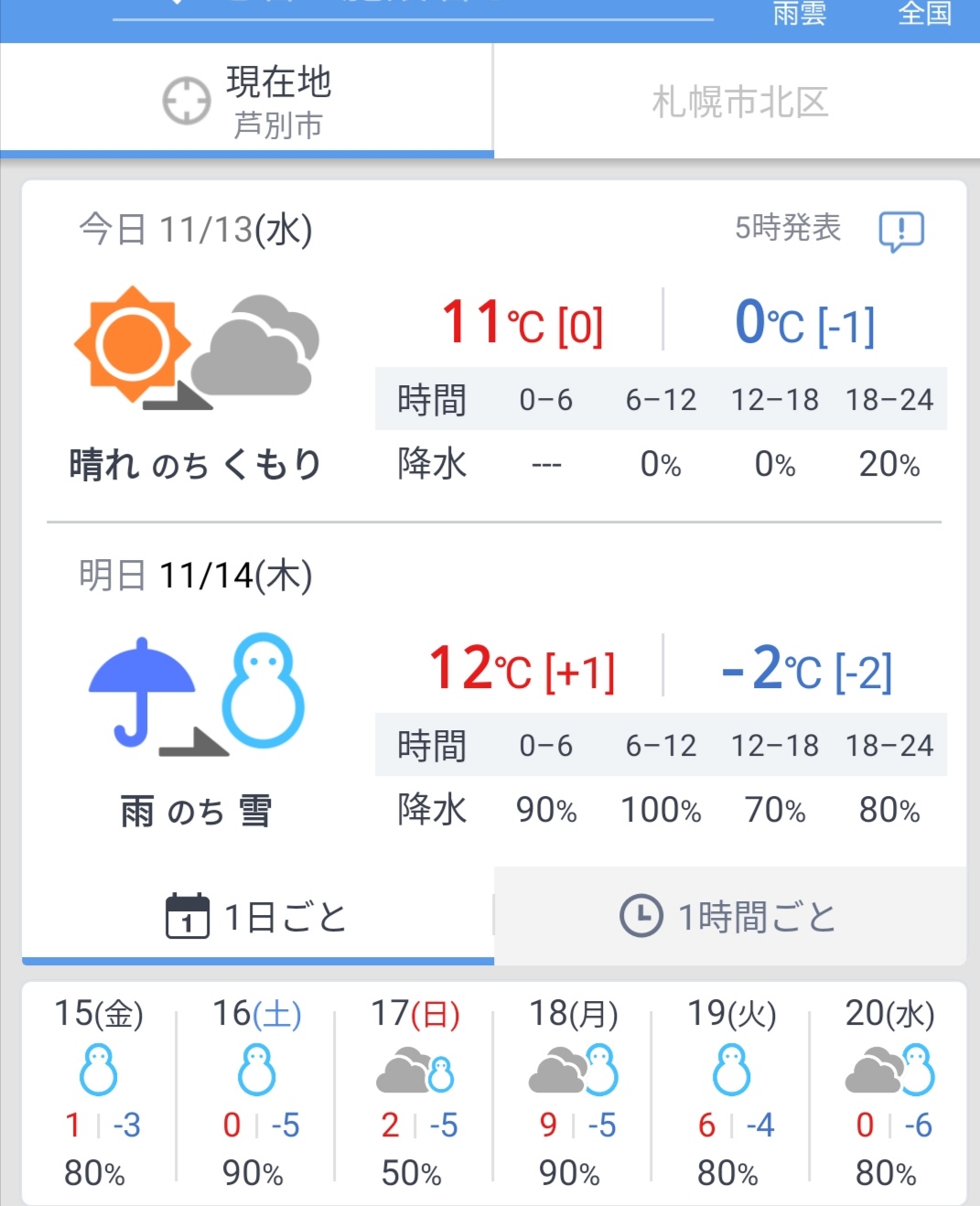The width and height of the screenshot is (980, 1206).
Task: Tap tomorrow's snowman snow icon
Action: [x=264, y=691]
